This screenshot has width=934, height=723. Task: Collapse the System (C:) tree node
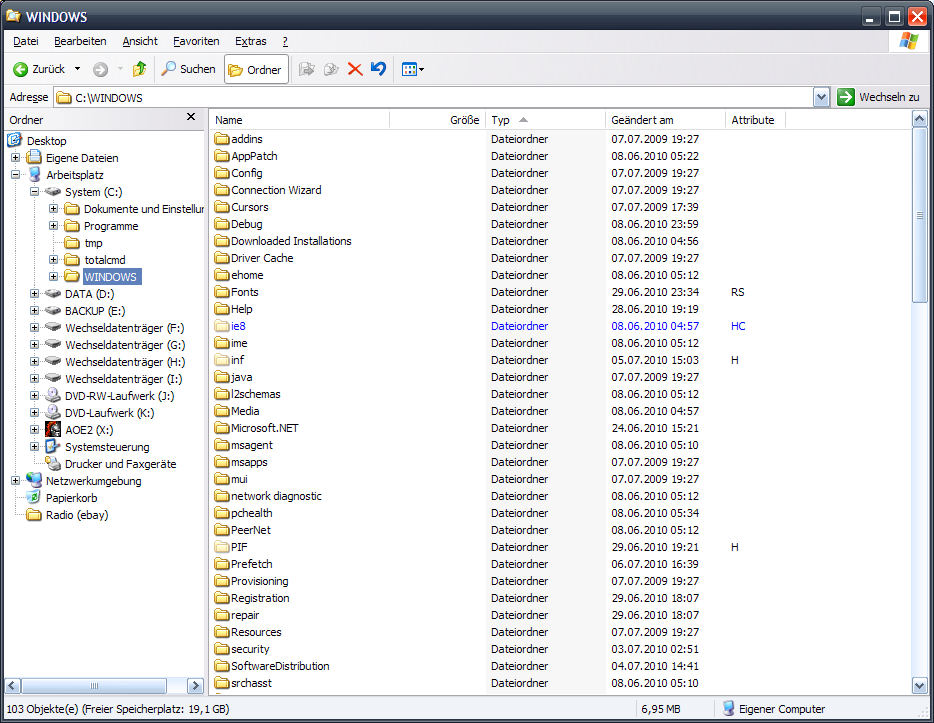[35, 192]
